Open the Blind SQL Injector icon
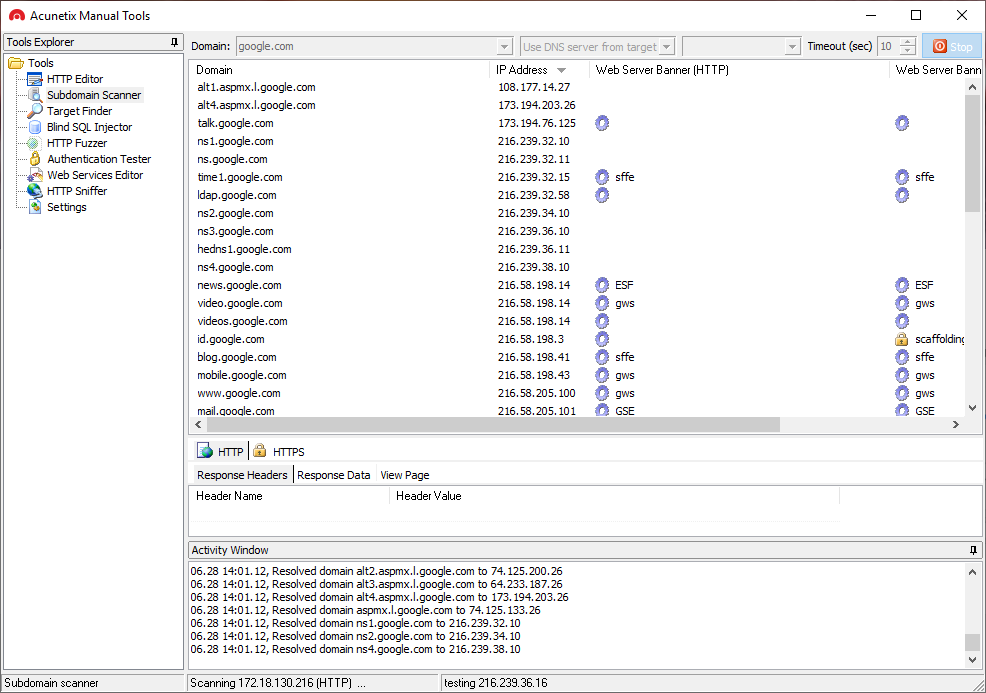The width and height of the screenshot is (986, 693). point(35,127)
